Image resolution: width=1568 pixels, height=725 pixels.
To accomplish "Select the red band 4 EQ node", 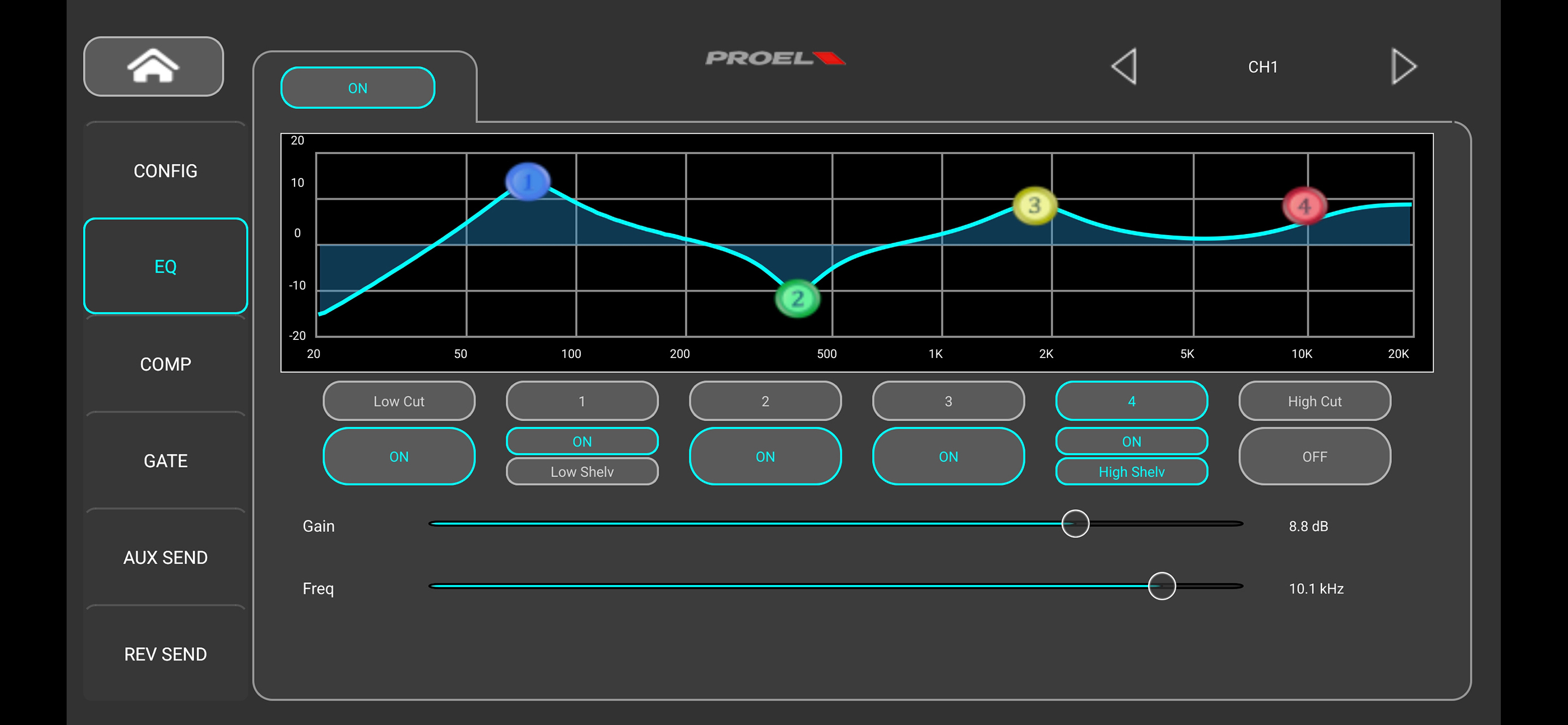I will [1304, 206].
